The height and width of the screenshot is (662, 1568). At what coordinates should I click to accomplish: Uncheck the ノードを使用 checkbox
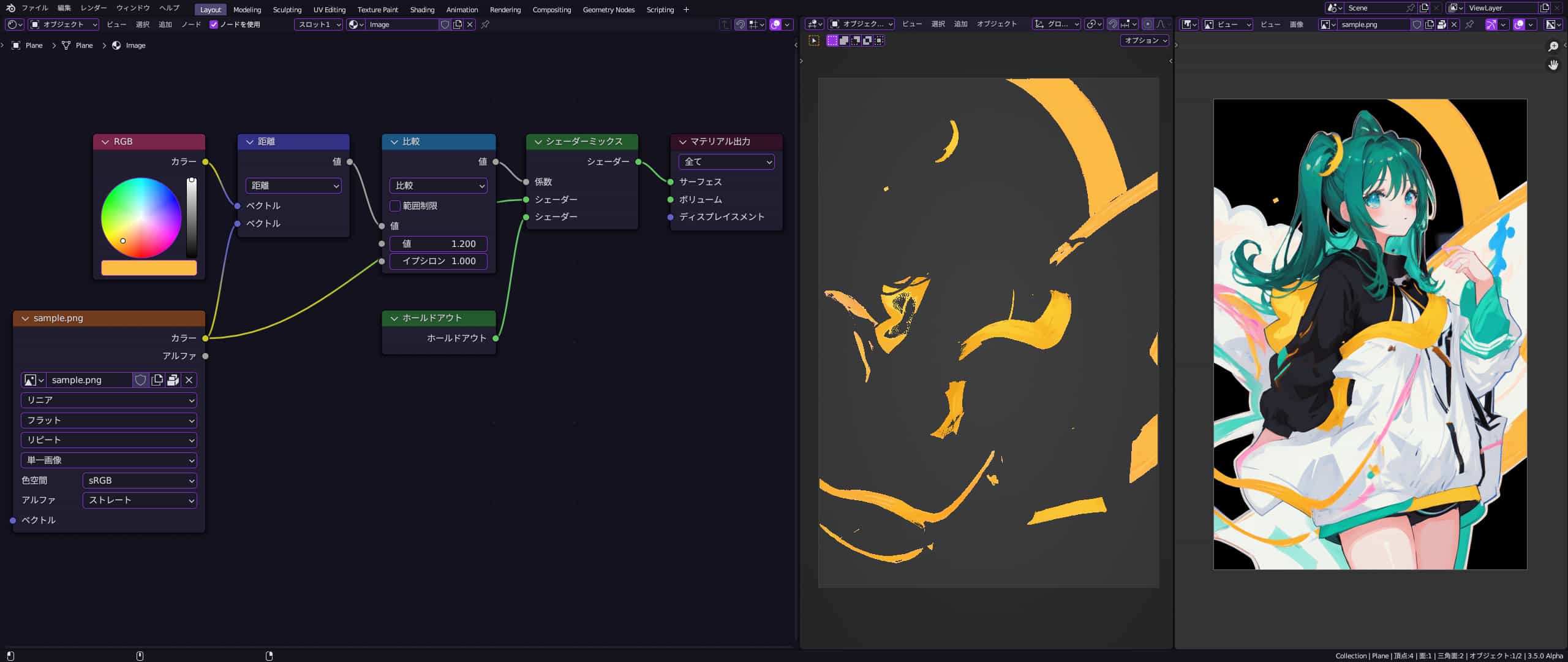[x=214, y=25]
